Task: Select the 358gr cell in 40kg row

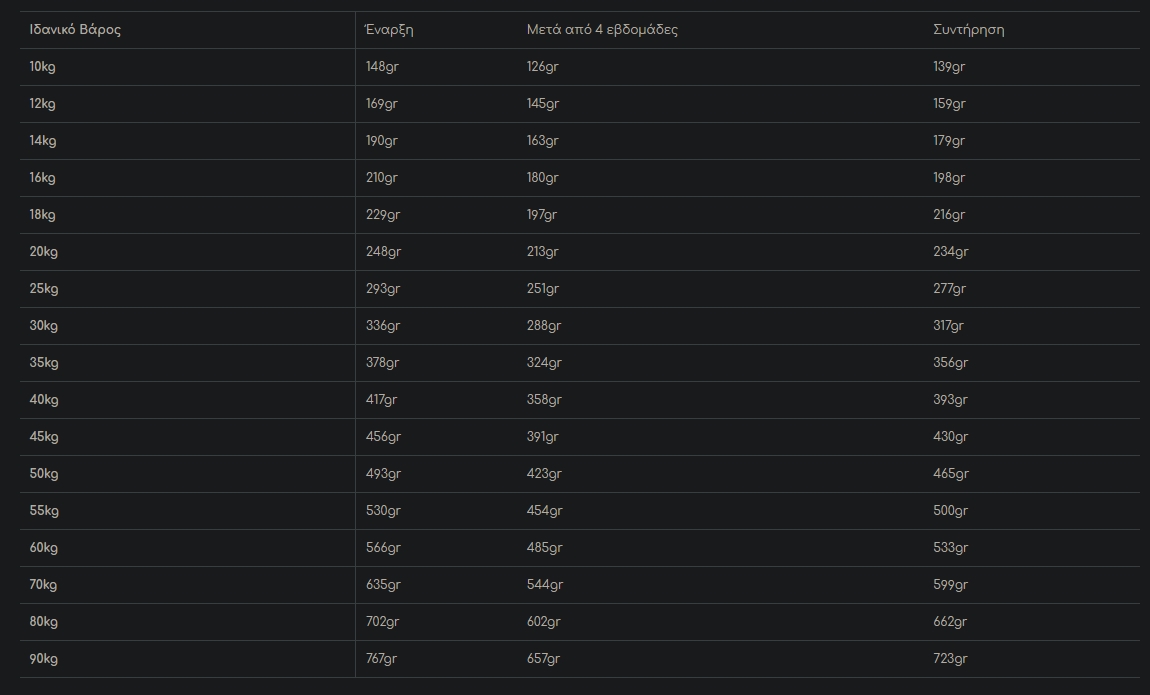Action: click(x=544, y=400)
